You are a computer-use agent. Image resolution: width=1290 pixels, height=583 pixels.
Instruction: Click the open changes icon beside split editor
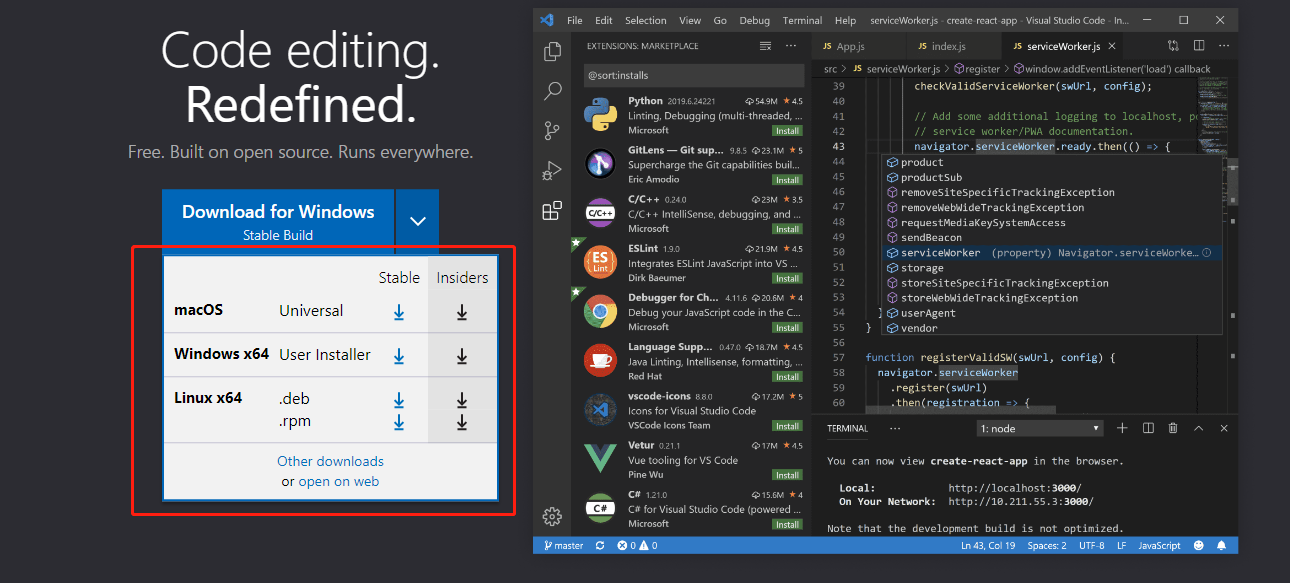point(1173,46)
